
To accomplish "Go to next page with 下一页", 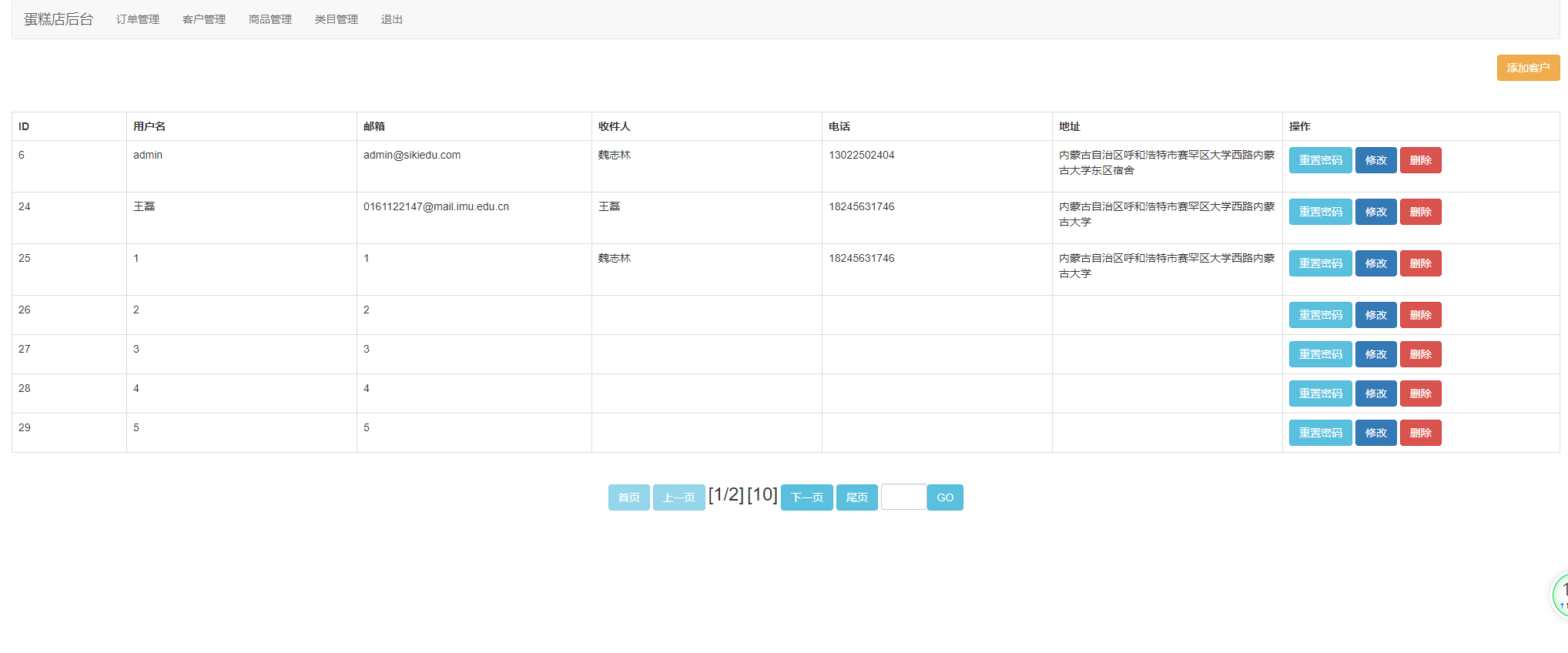I will 806,497.
